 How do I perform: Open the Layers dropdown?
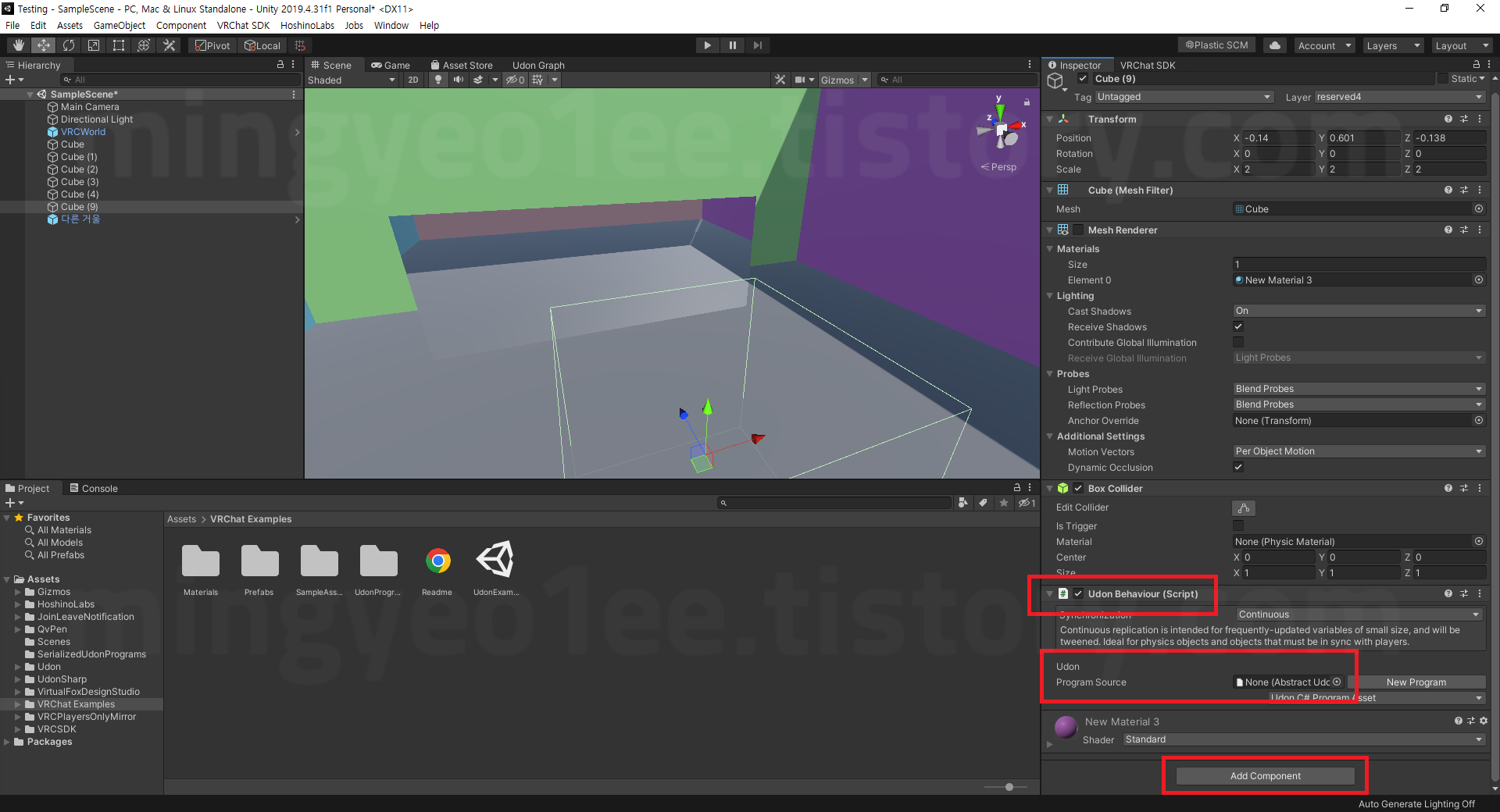(1393, 45)
